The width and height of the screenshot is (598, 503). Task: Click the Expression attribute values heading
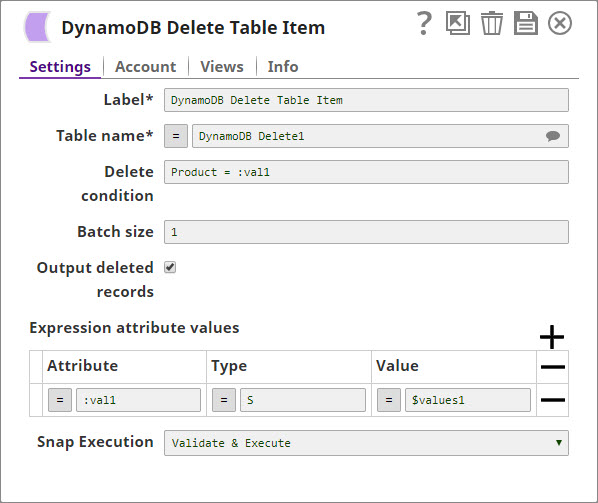(x=134, y=328)
